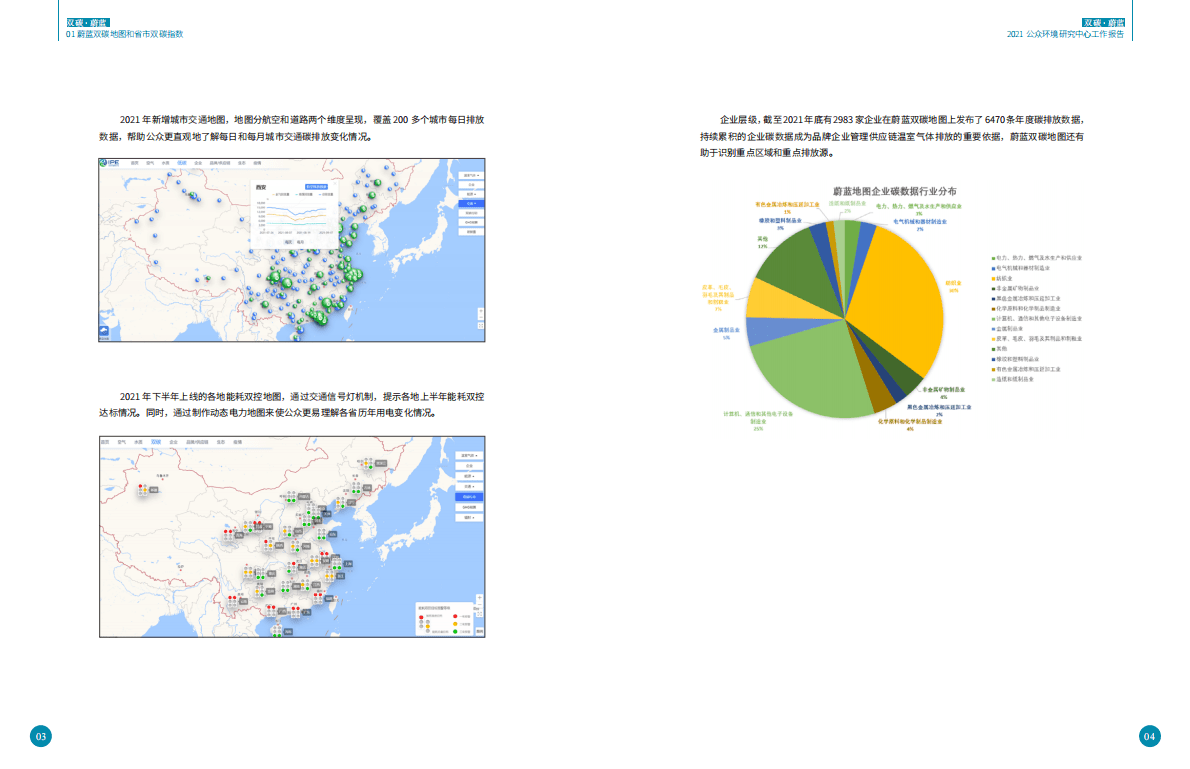Click the zoom-in plus control on the map
Screen dimensions: 1190x769
[x=480, y=310]
